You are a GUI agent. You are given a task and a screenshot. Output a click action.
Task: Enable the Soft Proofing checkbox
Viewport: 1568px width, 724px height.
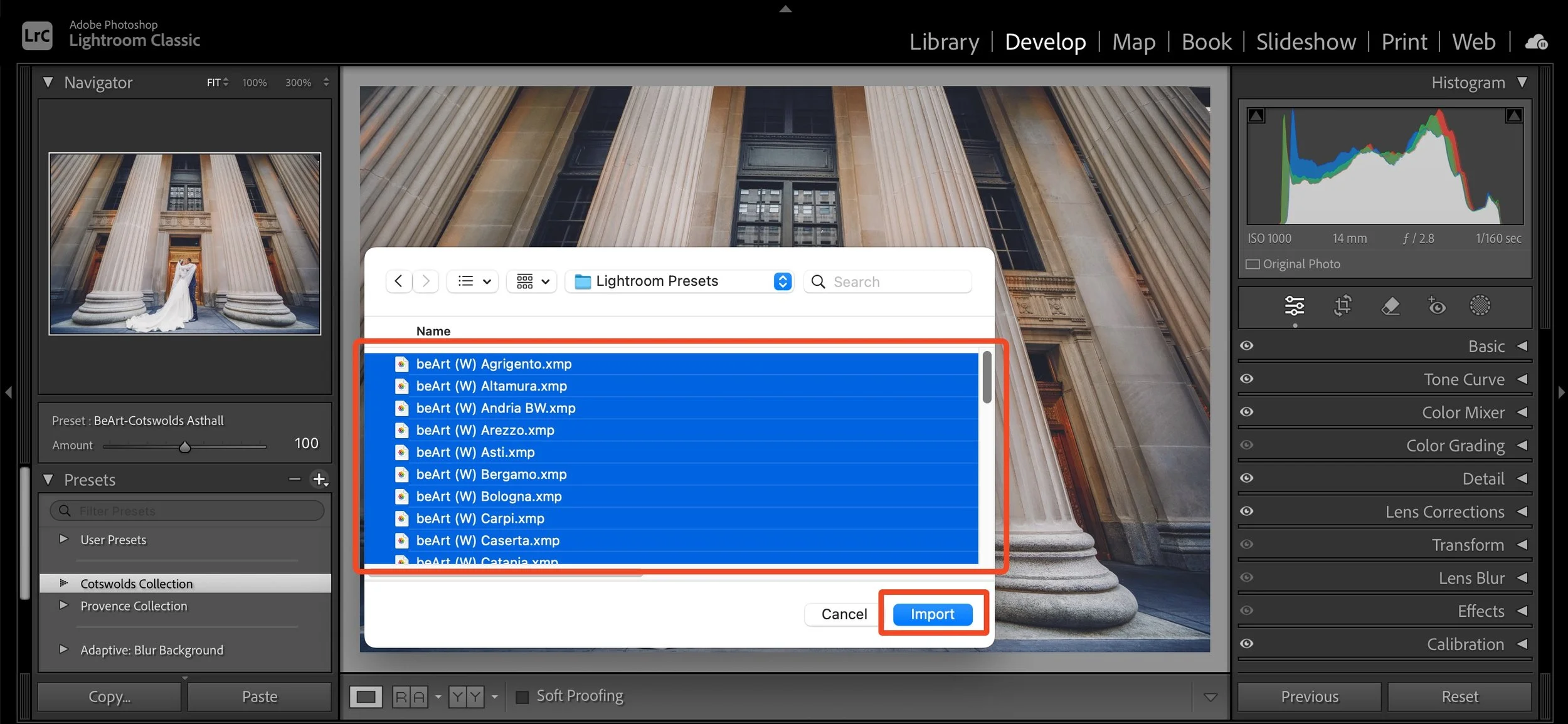[522, 696]
